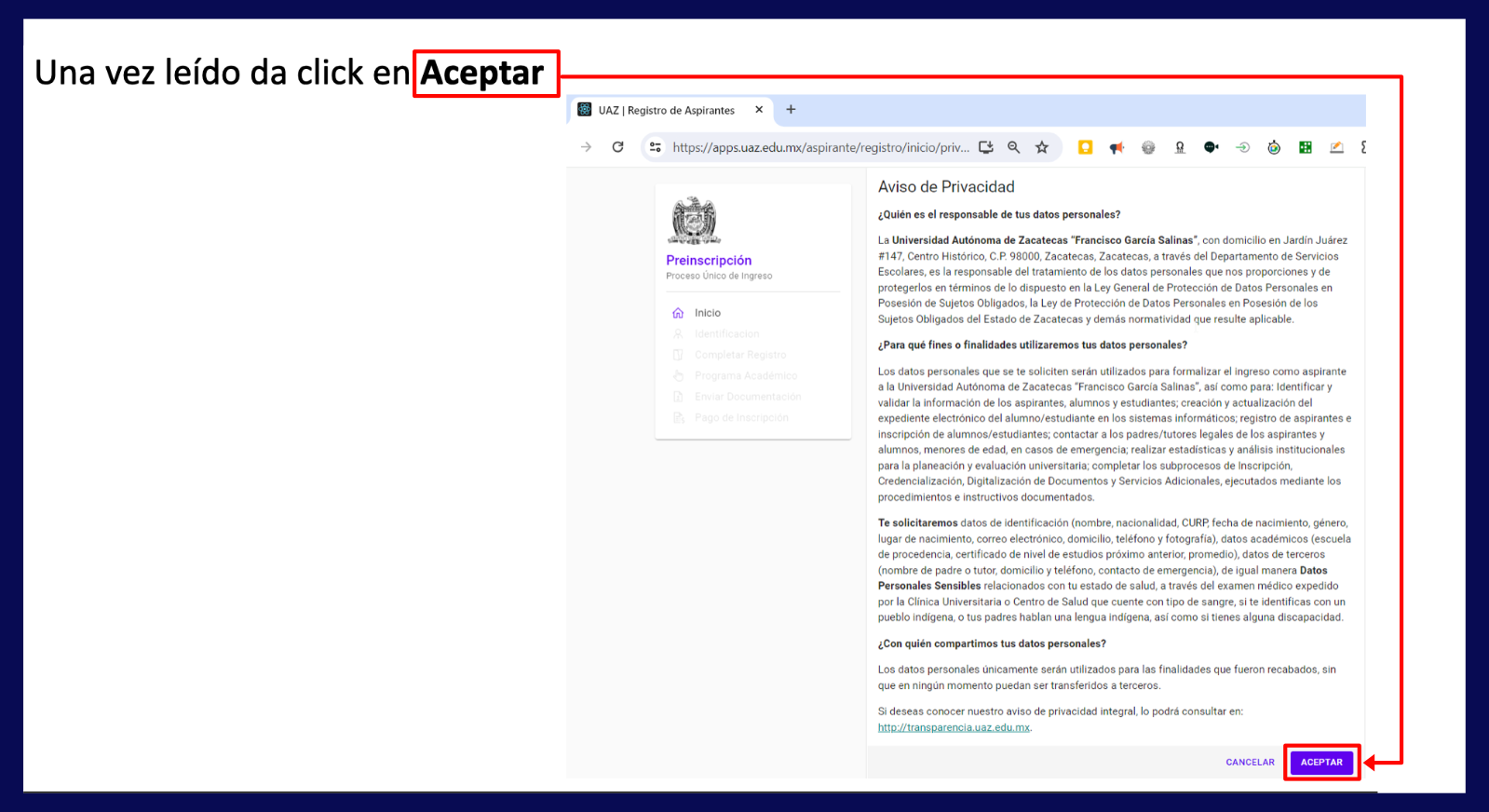This screenshot has width=1489, height=812.
Task: Open the transparencia.uaz.edu.mx link
Action: click(x=954, y=727)
